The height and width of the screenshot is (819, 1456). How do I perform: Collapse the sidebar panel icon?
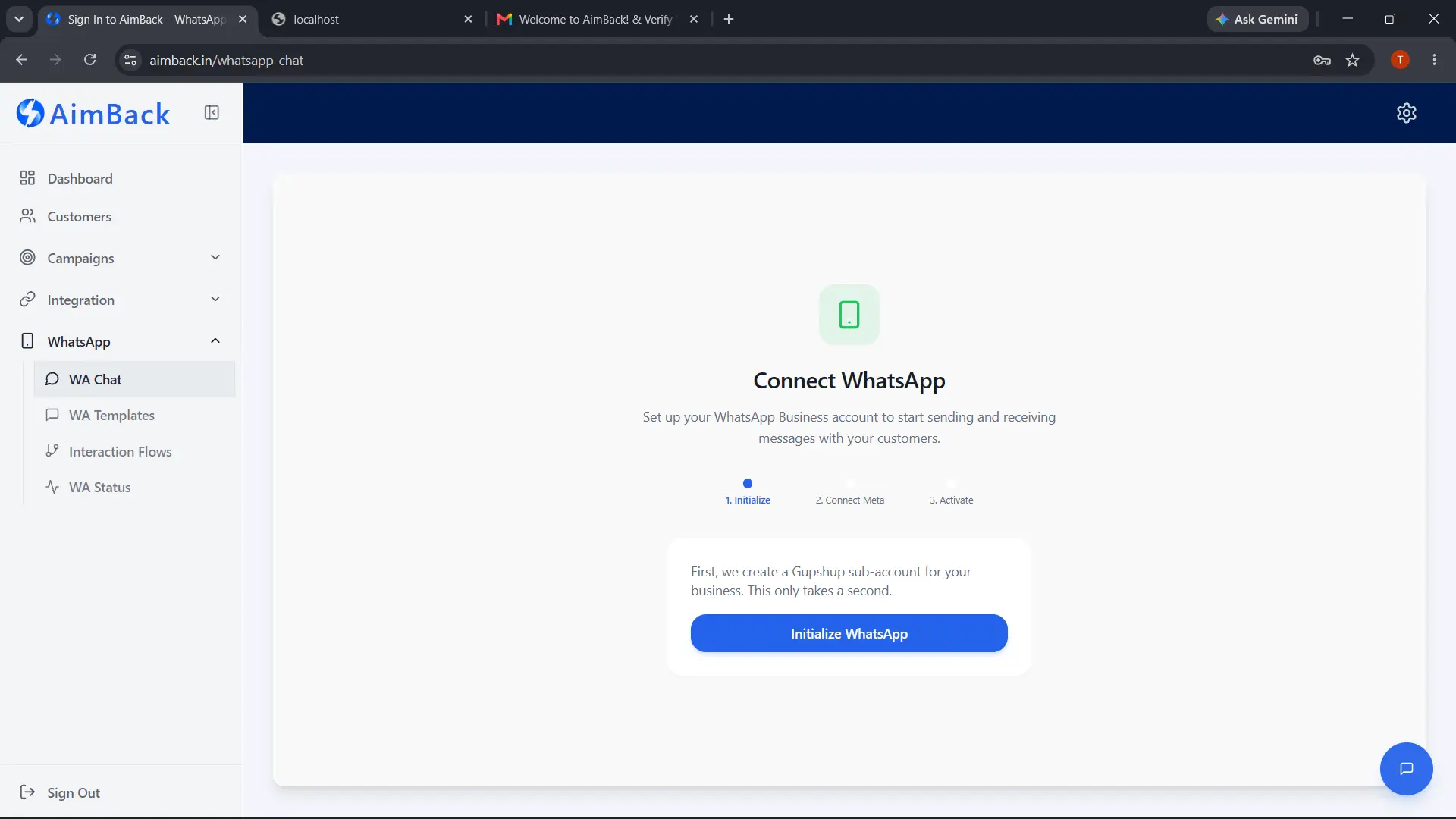[x=212, y=113]
